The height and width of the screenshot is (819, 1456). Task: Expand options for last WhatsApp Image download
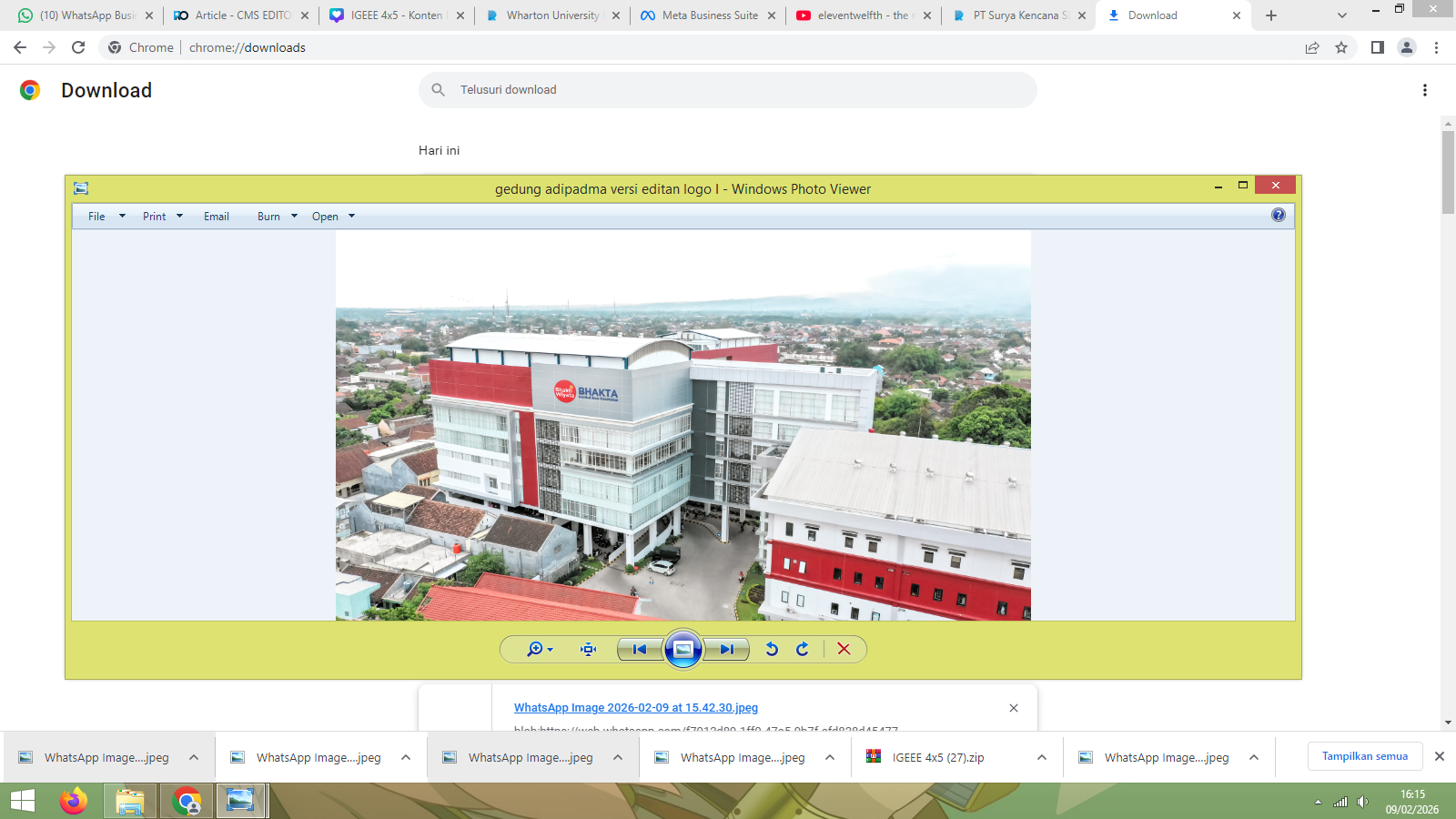click(1254, 757)
